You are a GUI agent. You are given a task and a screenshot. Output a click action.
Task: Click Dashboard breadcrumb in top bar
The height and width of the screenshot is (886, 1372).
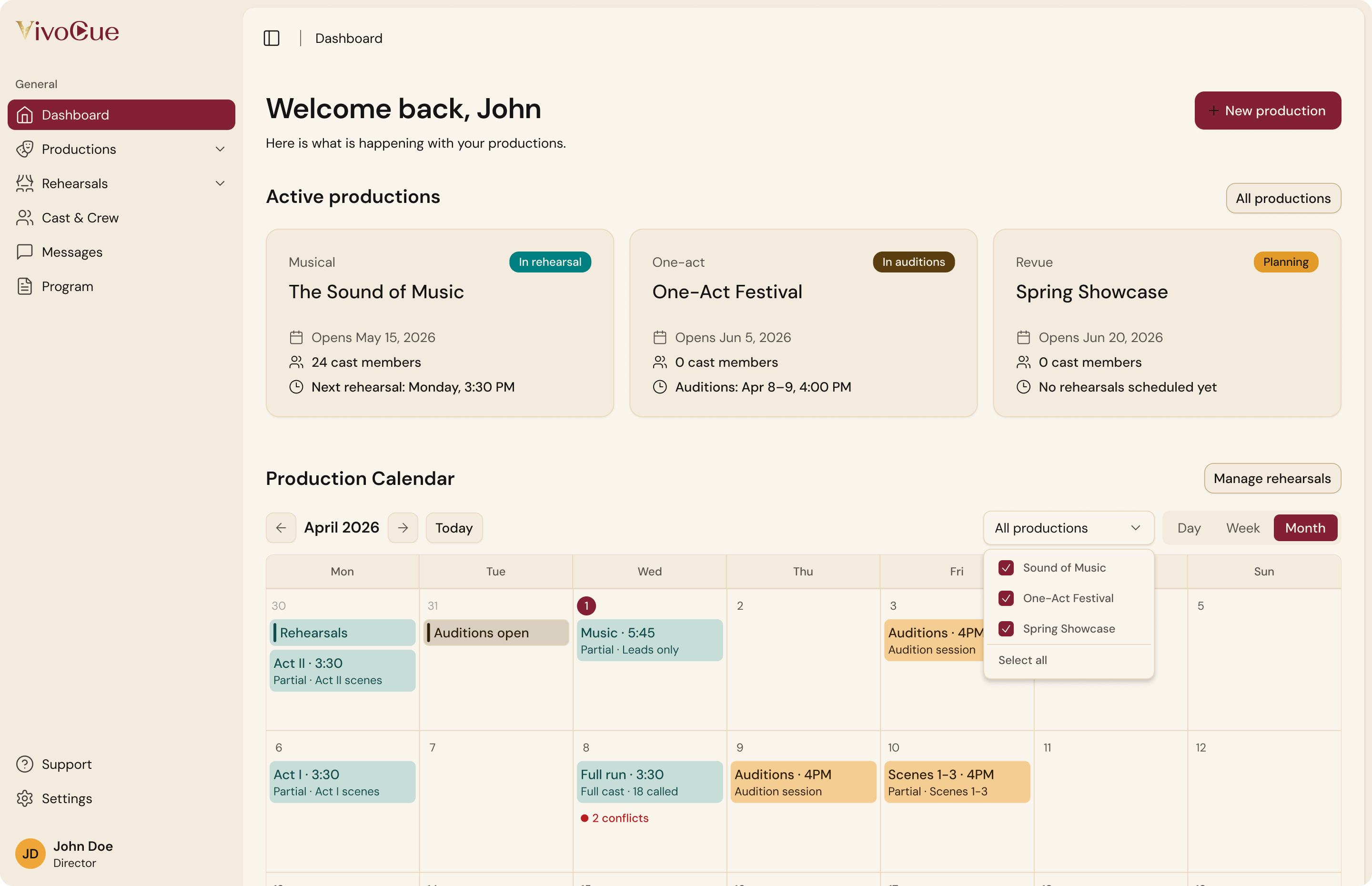click(x=349, y=39)
